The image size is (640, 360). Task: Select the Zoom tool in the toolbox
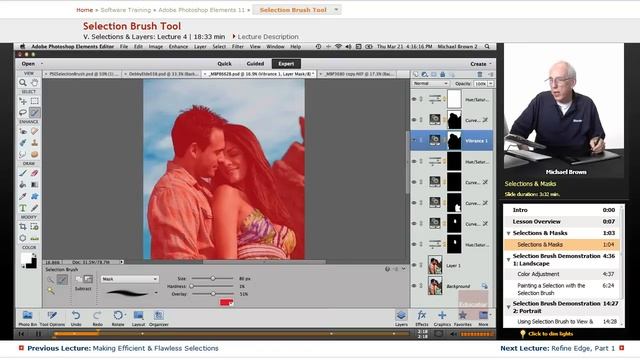(x=23, y=83)
